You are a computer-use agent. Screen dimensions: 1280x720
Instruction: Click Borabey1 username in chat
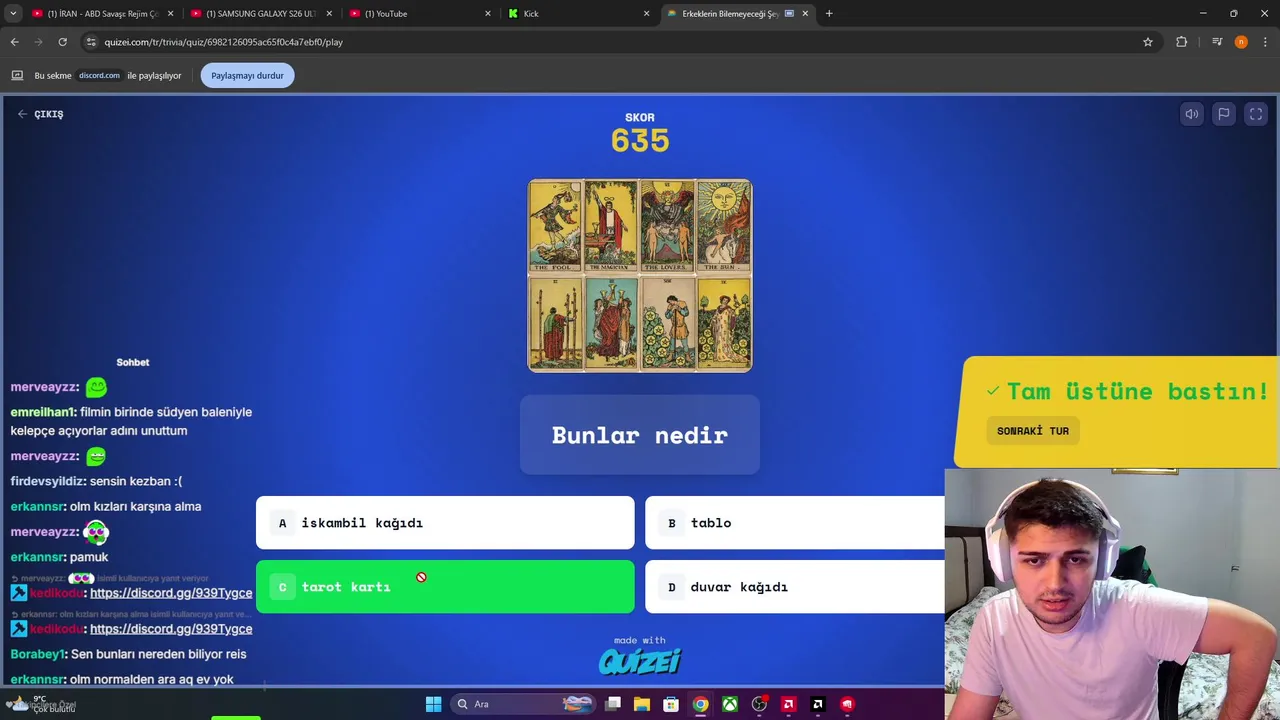click(x=37, y=654)
